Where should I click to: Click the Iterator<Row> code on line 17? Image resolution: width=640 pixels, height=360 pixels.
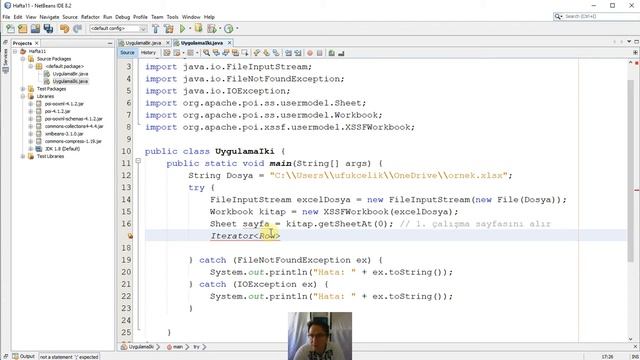click(245, 236)
